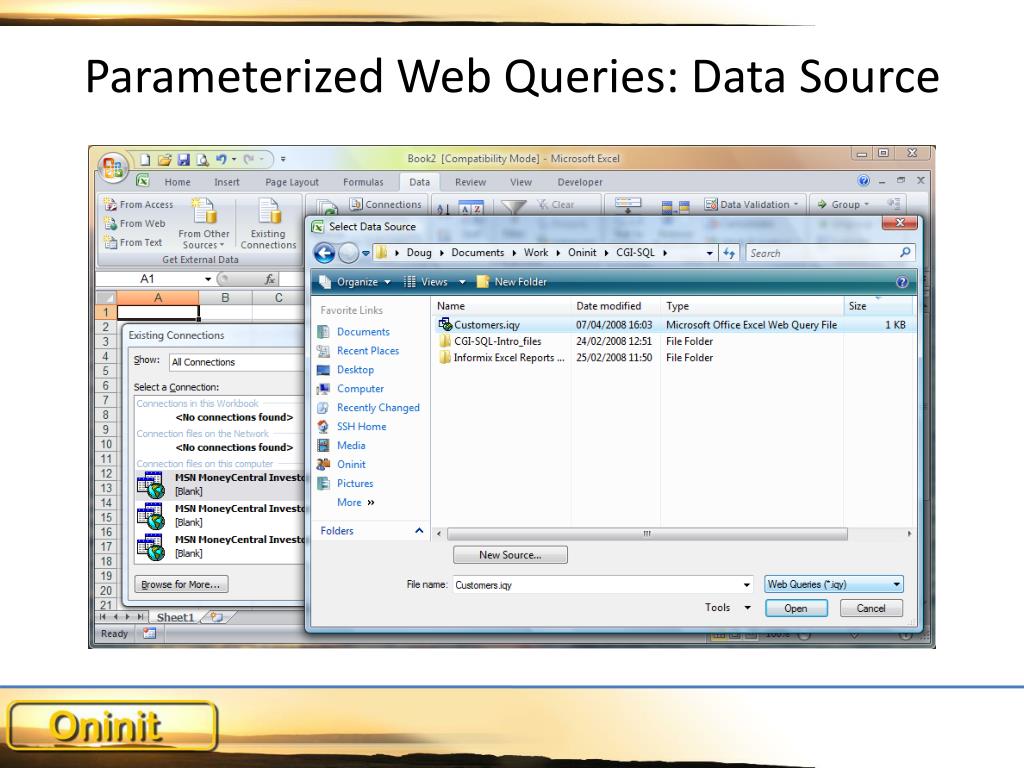Click the Sort ribbon icon

tap(471, 208)
